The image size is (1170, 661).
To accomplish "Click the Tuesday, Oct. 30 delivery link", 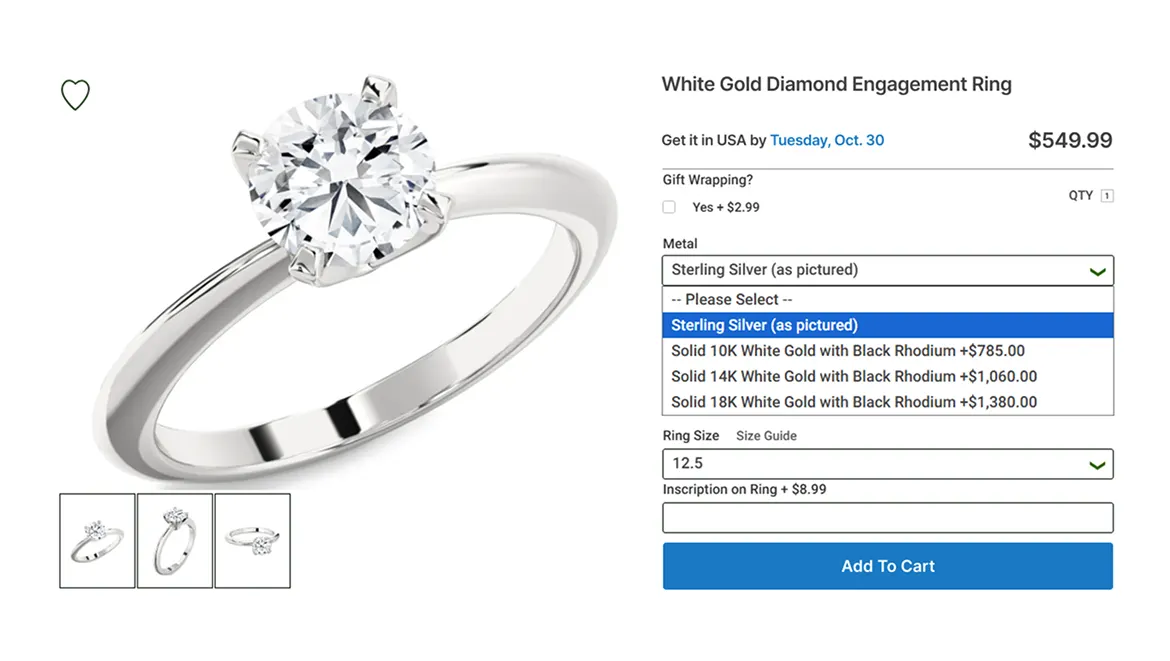I will 827,140.
